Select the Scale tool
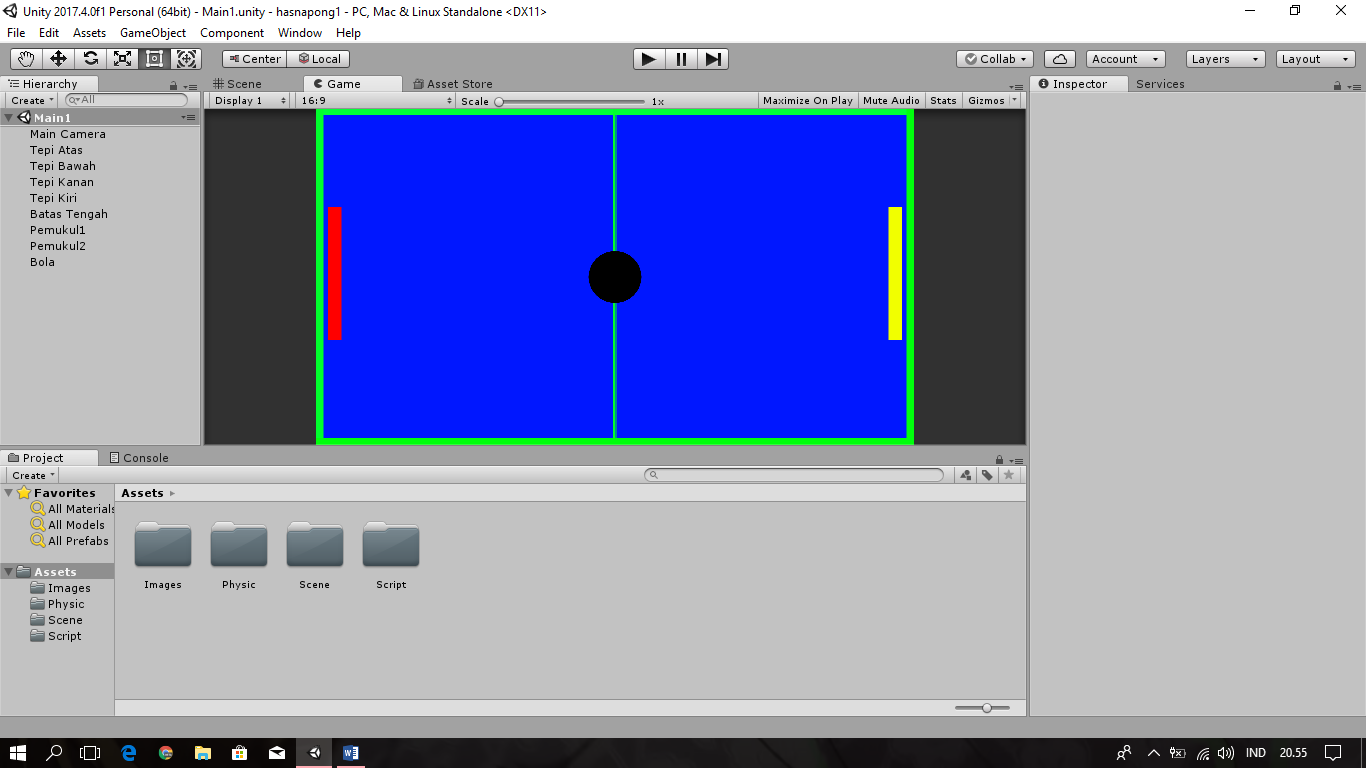1366x768 pixels. point(122,59)
